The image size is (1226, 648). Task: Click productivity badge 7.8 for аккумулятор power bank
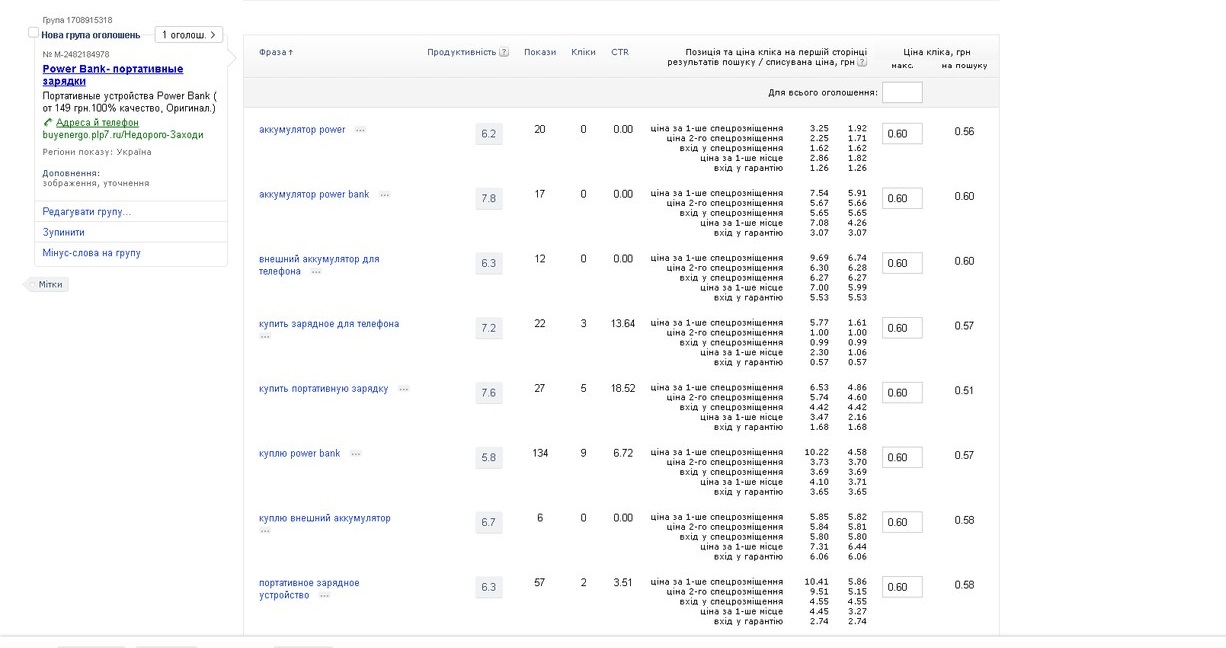point(488,199)
